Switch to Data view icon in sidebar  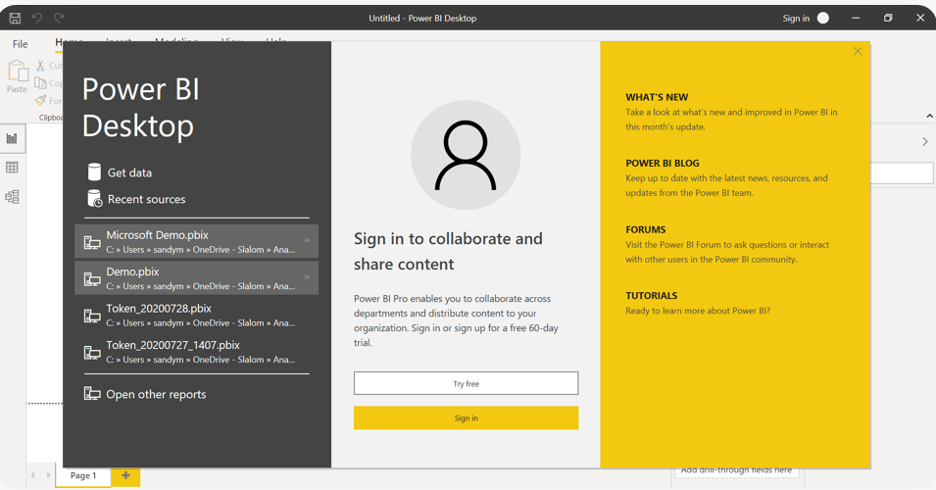[12, 168]
